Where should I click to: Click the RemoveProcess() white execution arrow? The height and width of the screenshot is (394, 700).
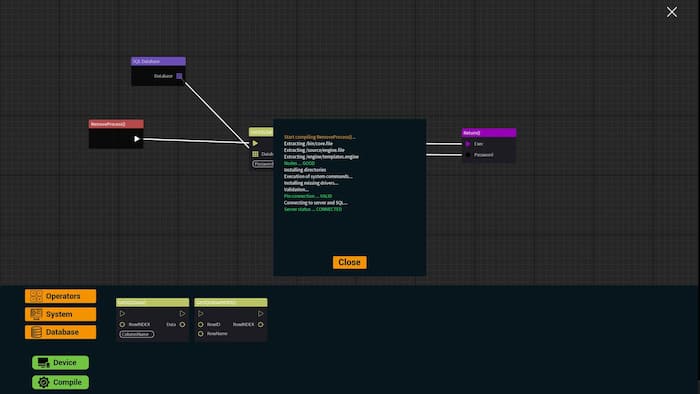[x=137, y=139]
